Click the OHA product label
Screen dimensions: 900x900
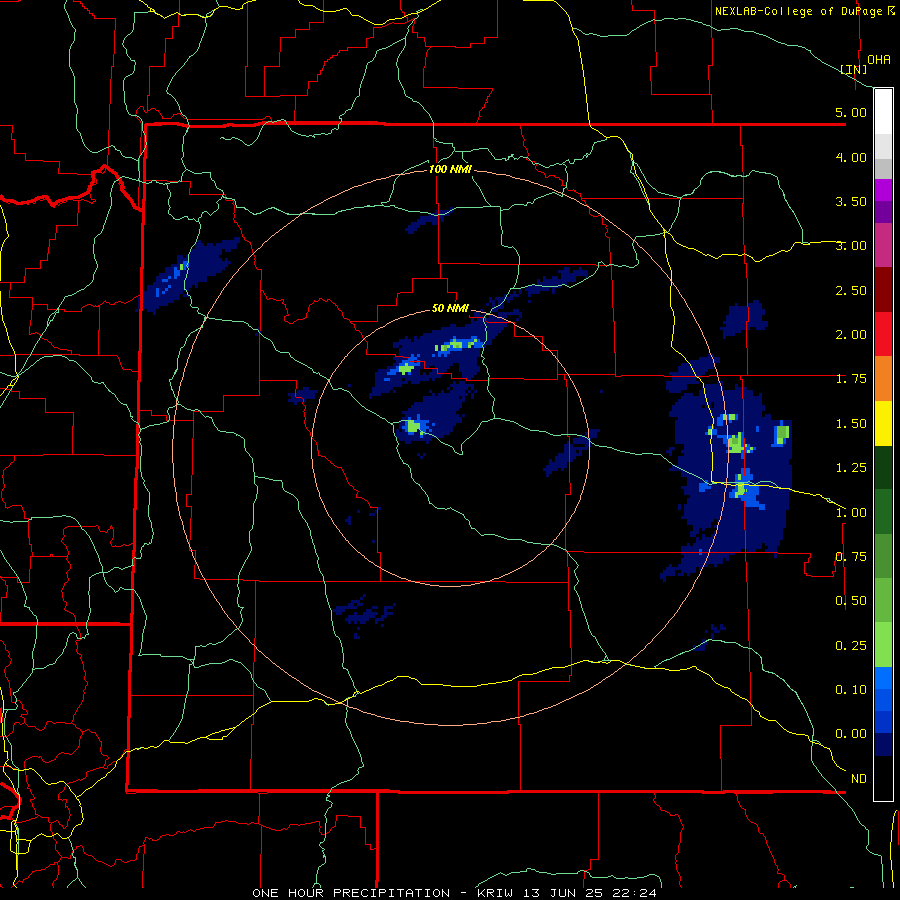point(879,60)
